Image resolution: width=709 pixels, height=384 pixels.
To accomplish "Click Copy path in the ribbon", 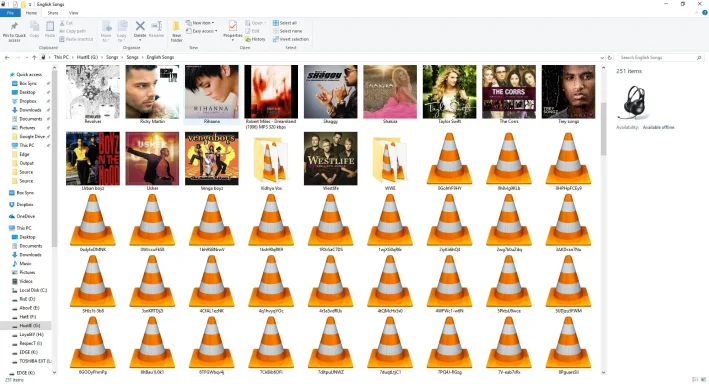I will click(x=72, y=31).
